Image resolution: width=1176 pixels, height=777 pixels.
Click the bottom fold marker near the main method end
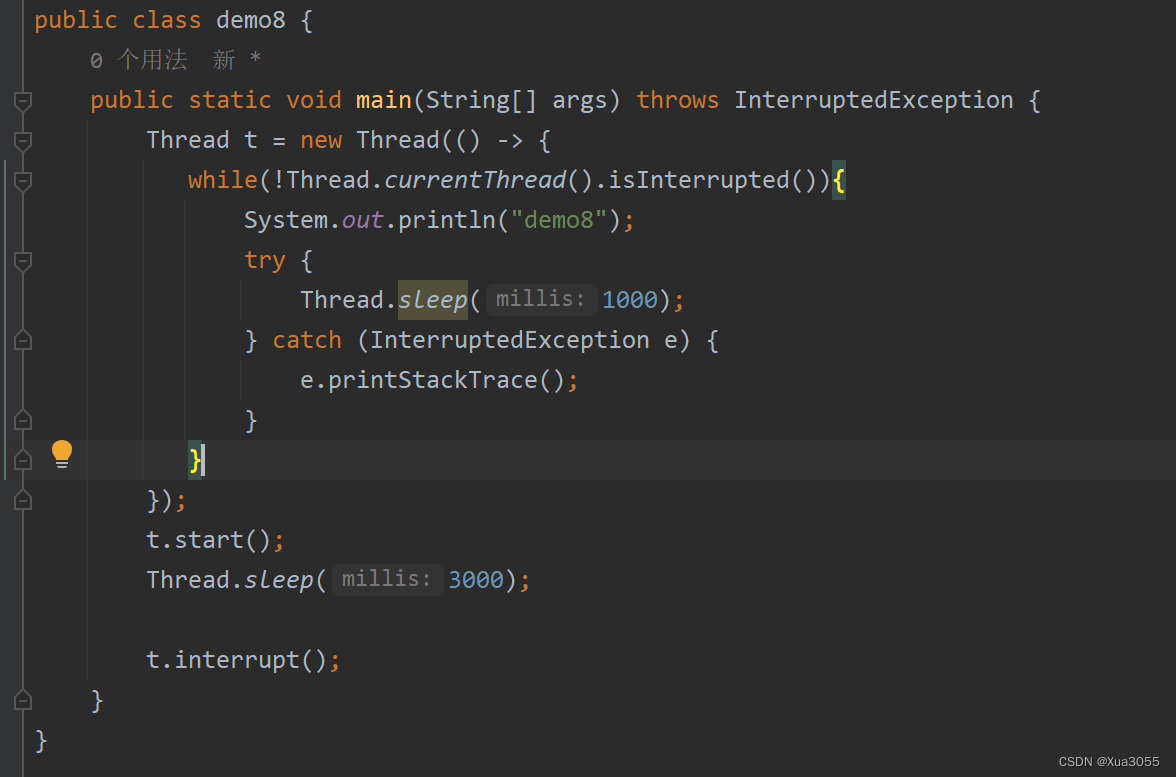coord(22,700)
